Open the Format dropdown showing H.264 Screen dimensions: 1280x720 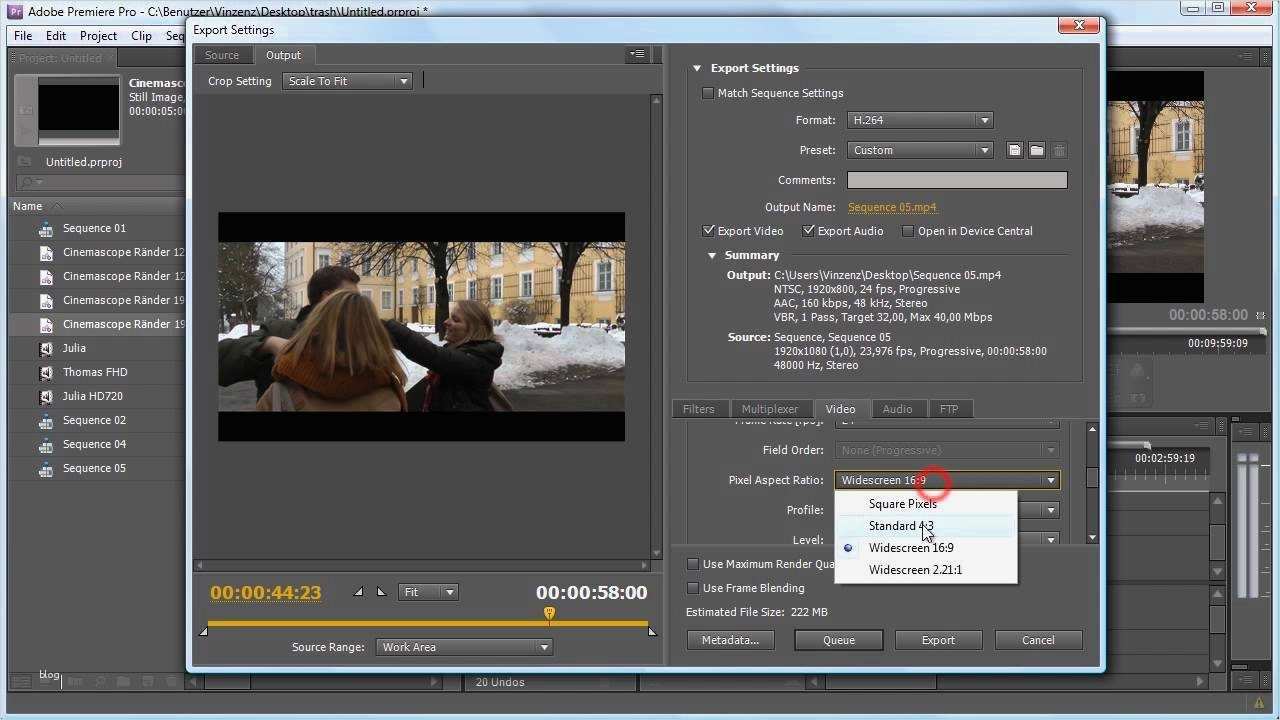click(918, 119)
